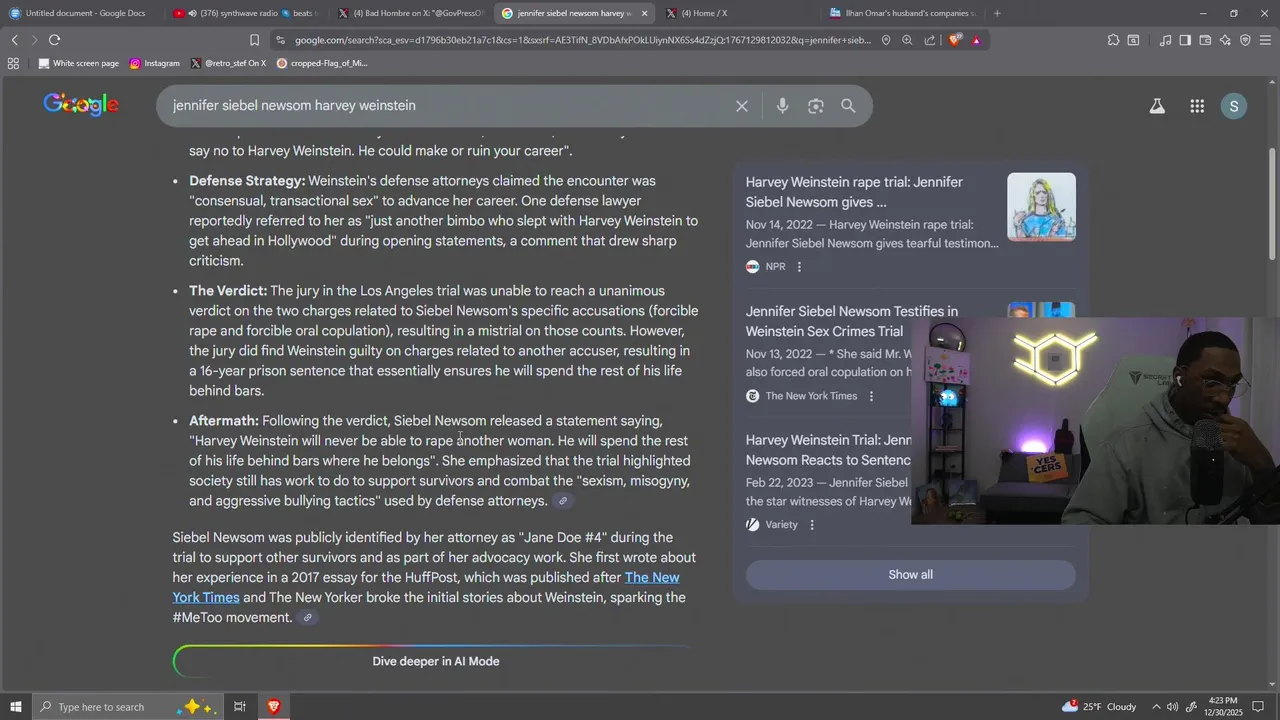Open Brave Rewards triangle icon
1280x720 pixels.
click(x=976, y=40)
